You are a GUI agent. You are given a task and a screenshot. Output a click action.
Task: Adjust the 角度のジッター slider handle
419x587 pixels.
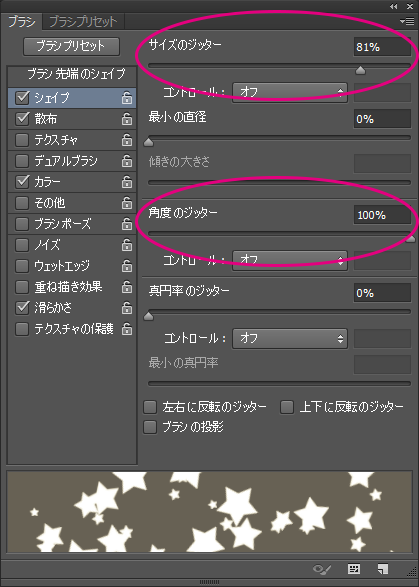click(x=411, y=238)
